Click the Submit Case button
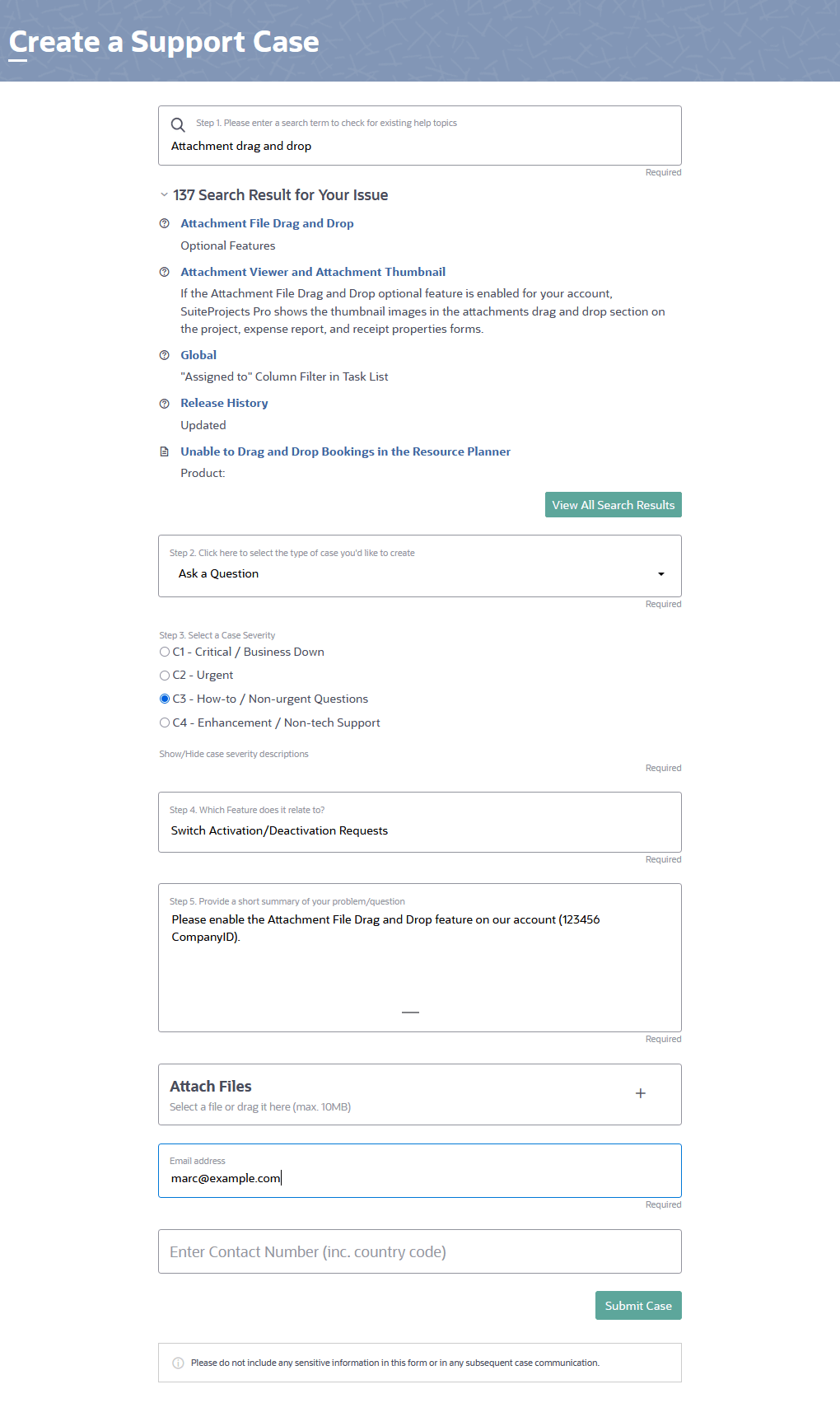The width and height of the screenshot is (840, 1403). click(637, 1305)
